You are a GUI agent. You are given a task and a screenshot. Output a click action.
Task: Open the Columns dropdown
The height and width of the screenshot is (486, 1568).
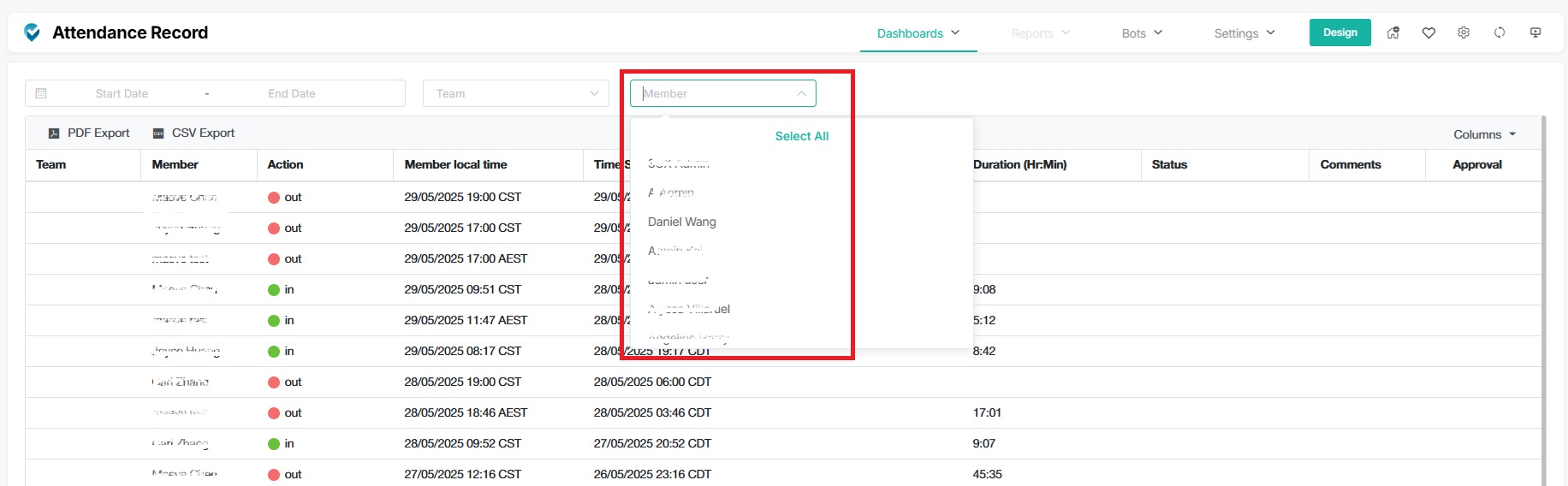point(1484,134)
